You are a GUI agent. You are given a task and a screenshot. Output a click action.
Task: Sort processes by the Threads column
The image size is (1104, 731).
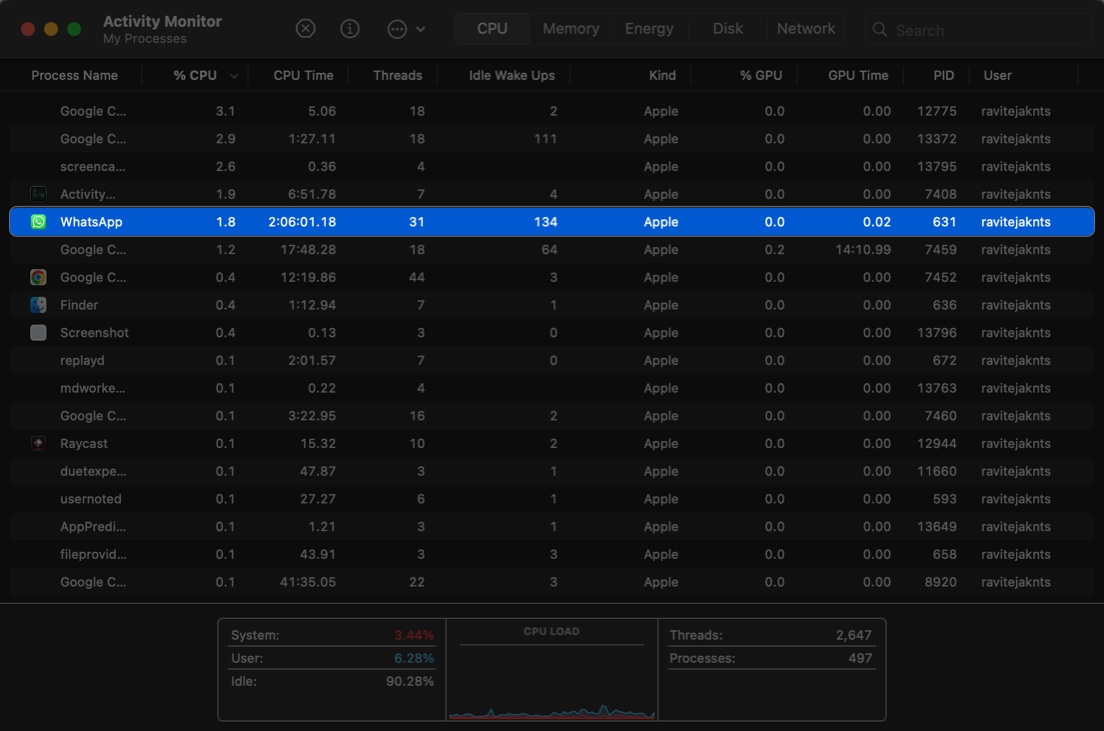point(397,75)
